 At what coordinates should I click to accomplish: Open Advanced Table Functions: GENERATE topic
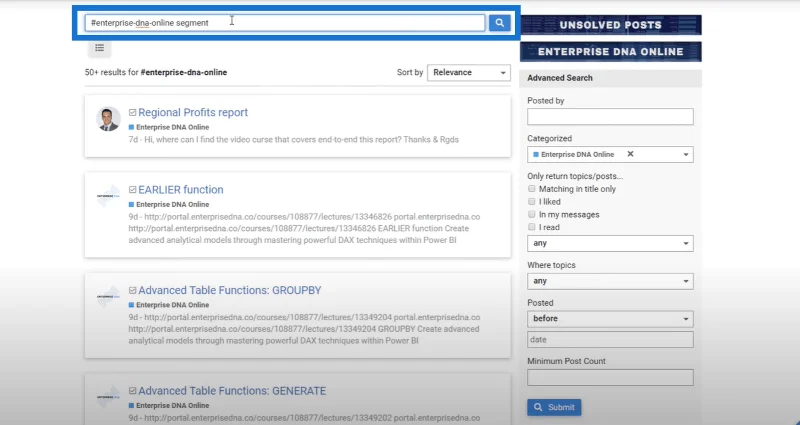pyautogui.click(x=232, y=390)
